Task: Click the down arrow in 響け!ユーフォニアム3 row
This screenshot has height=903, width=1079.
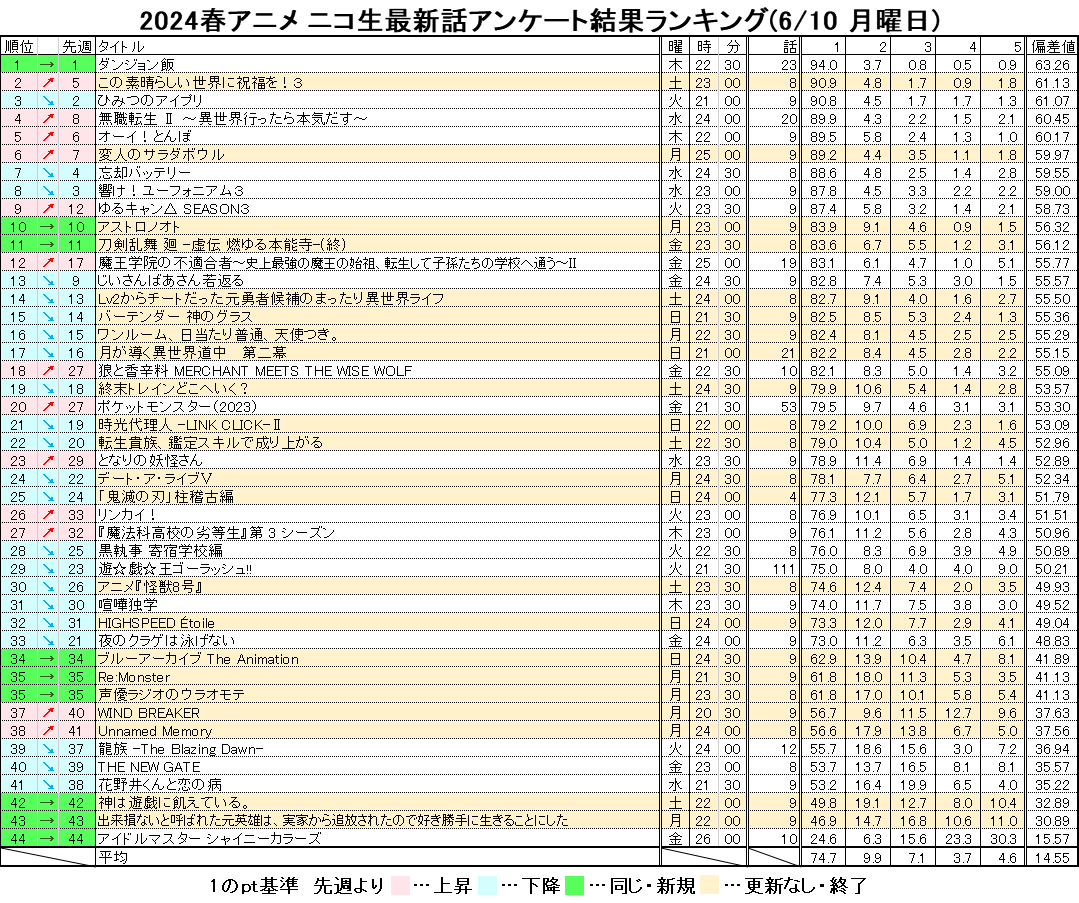Action: [x=47, y=191]
